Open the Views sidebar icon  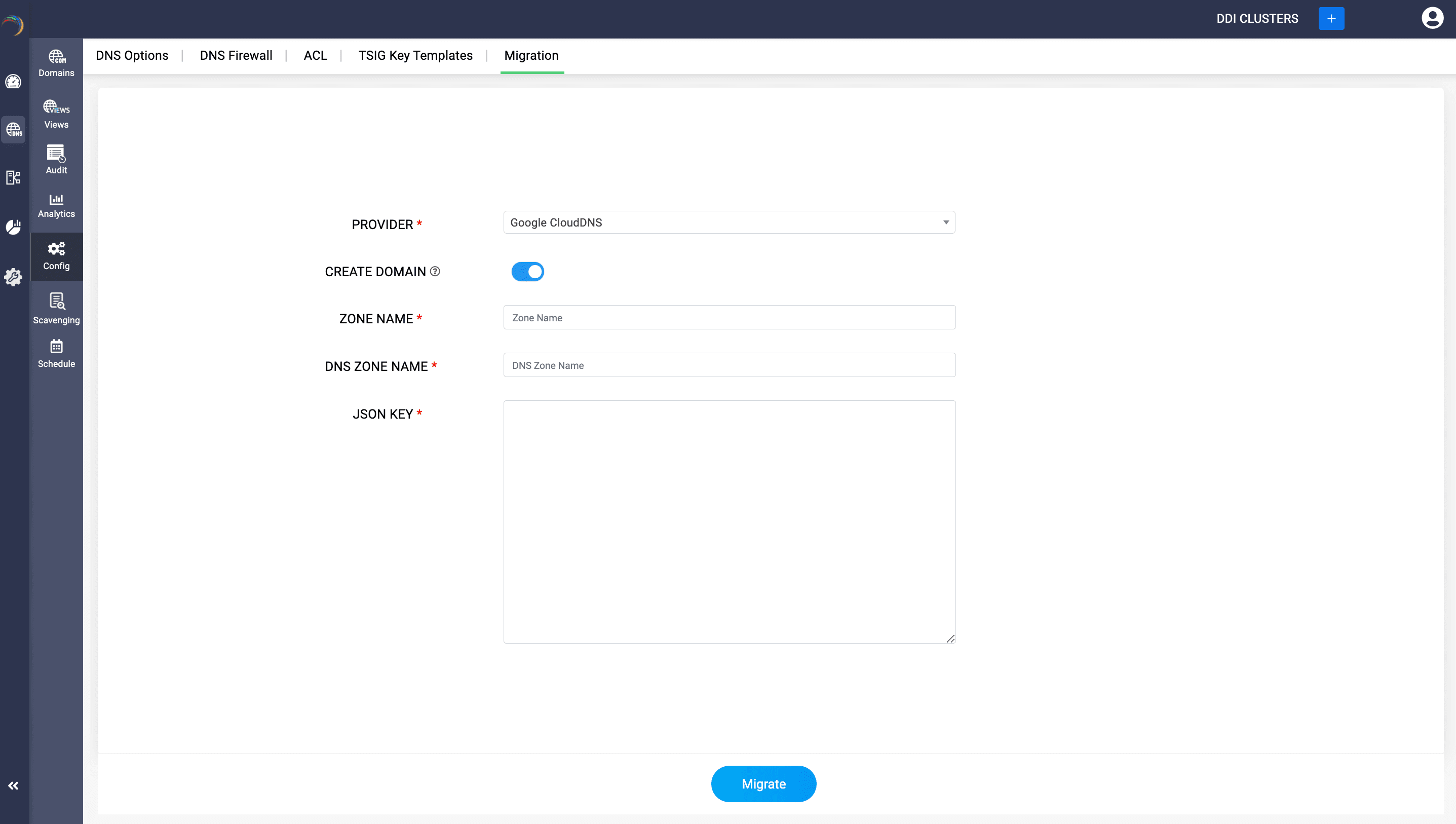[x=56, y=114]
